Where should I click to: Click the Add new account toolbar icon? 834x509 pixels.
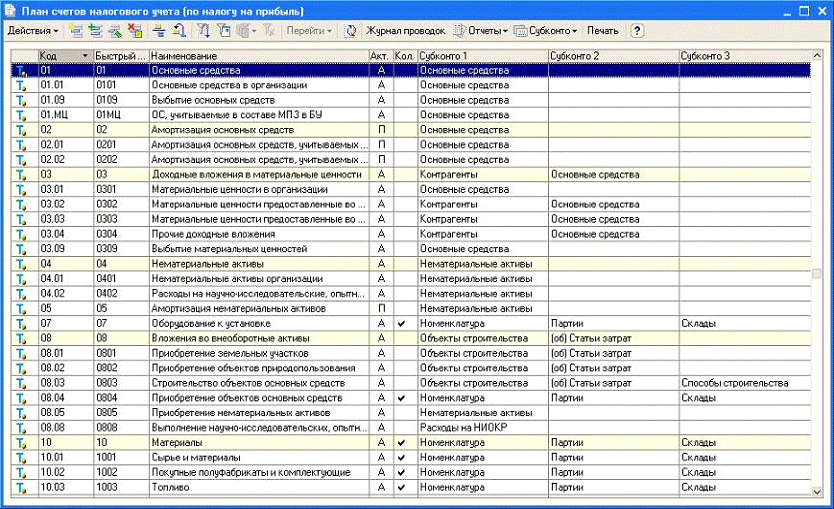point(77,31)
